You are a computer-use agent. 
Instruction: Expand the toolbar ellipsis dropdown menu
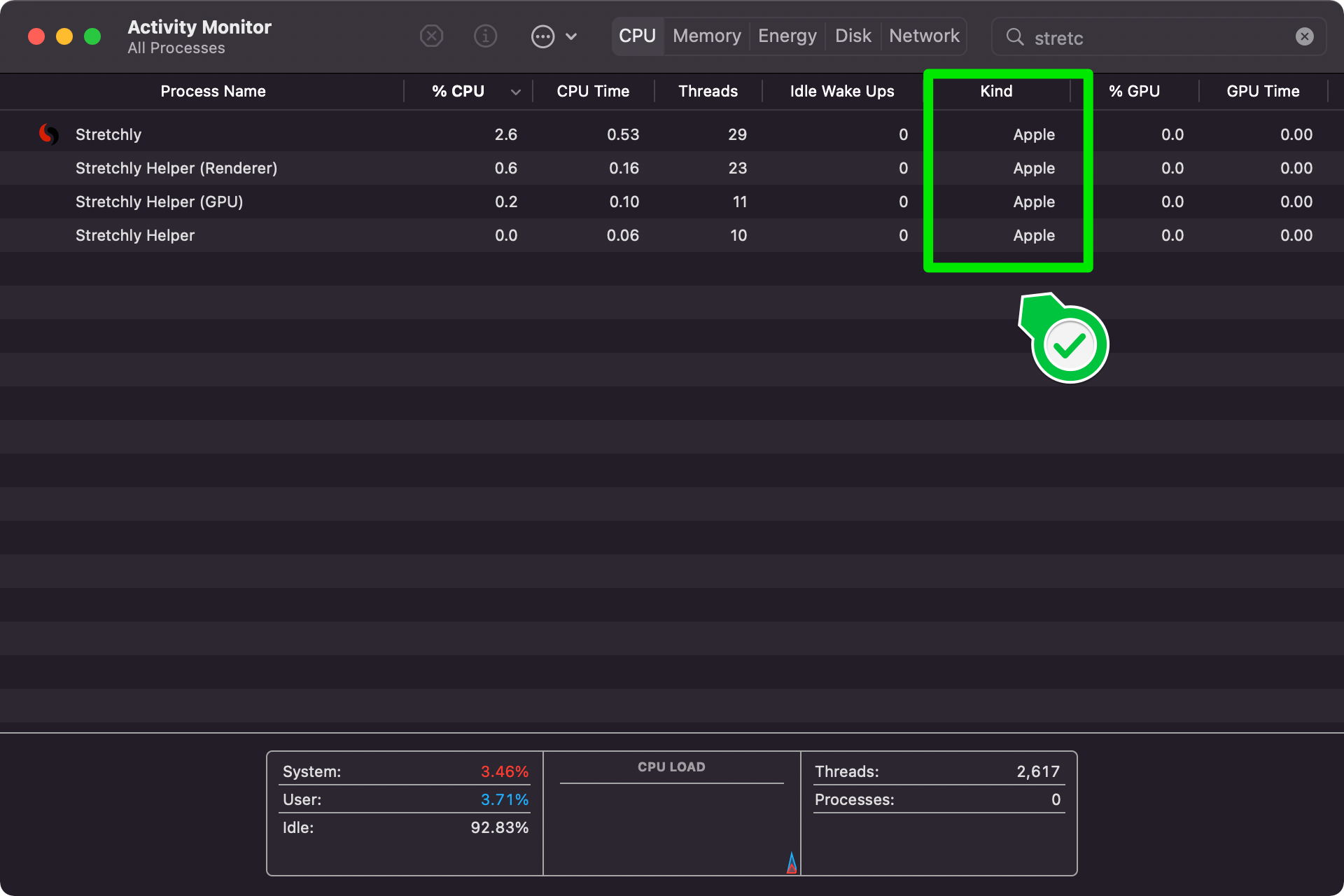542,36
